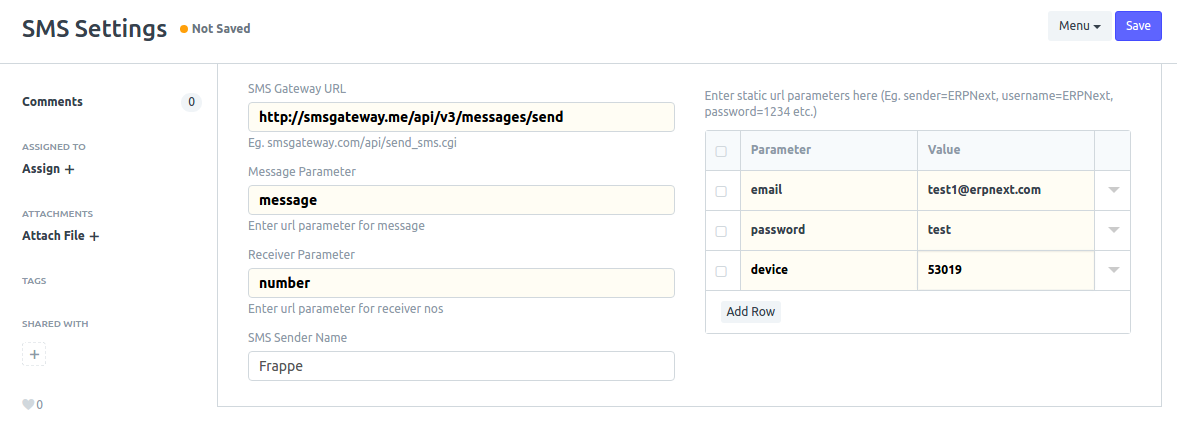Click the comments count badge
Image resolution: width=1177 pixels, height=433 pixels.
pyautogui.click(x=191, y=101)
